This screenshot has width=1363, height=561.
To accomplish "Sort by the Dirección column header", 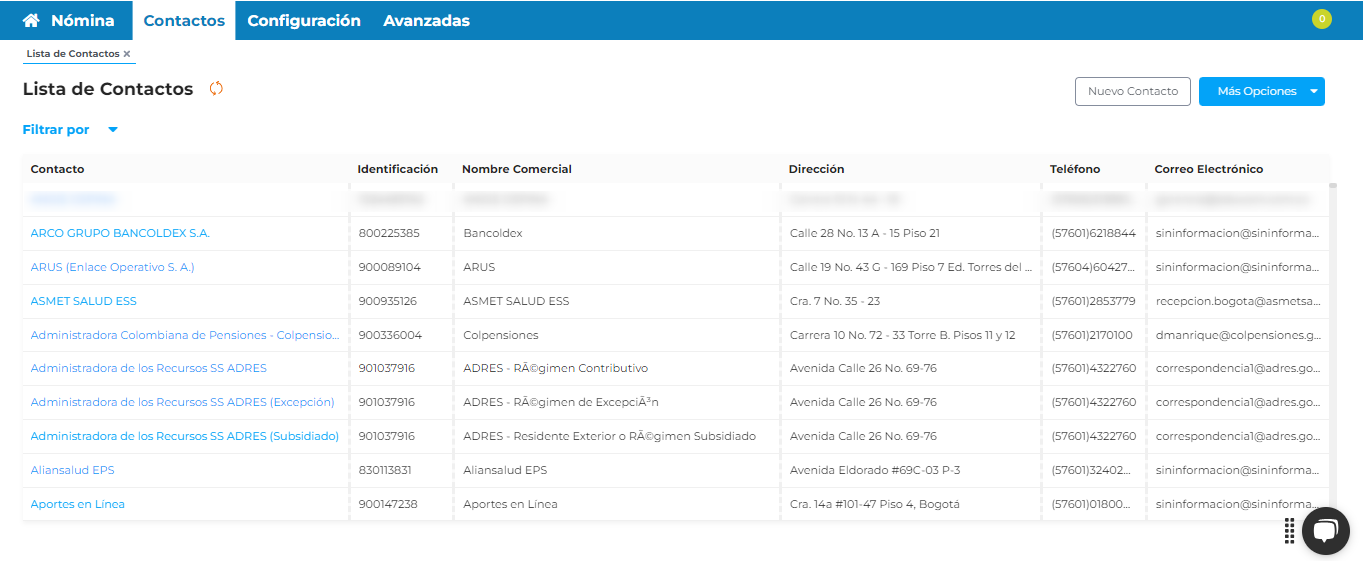I will coord(817,169).
